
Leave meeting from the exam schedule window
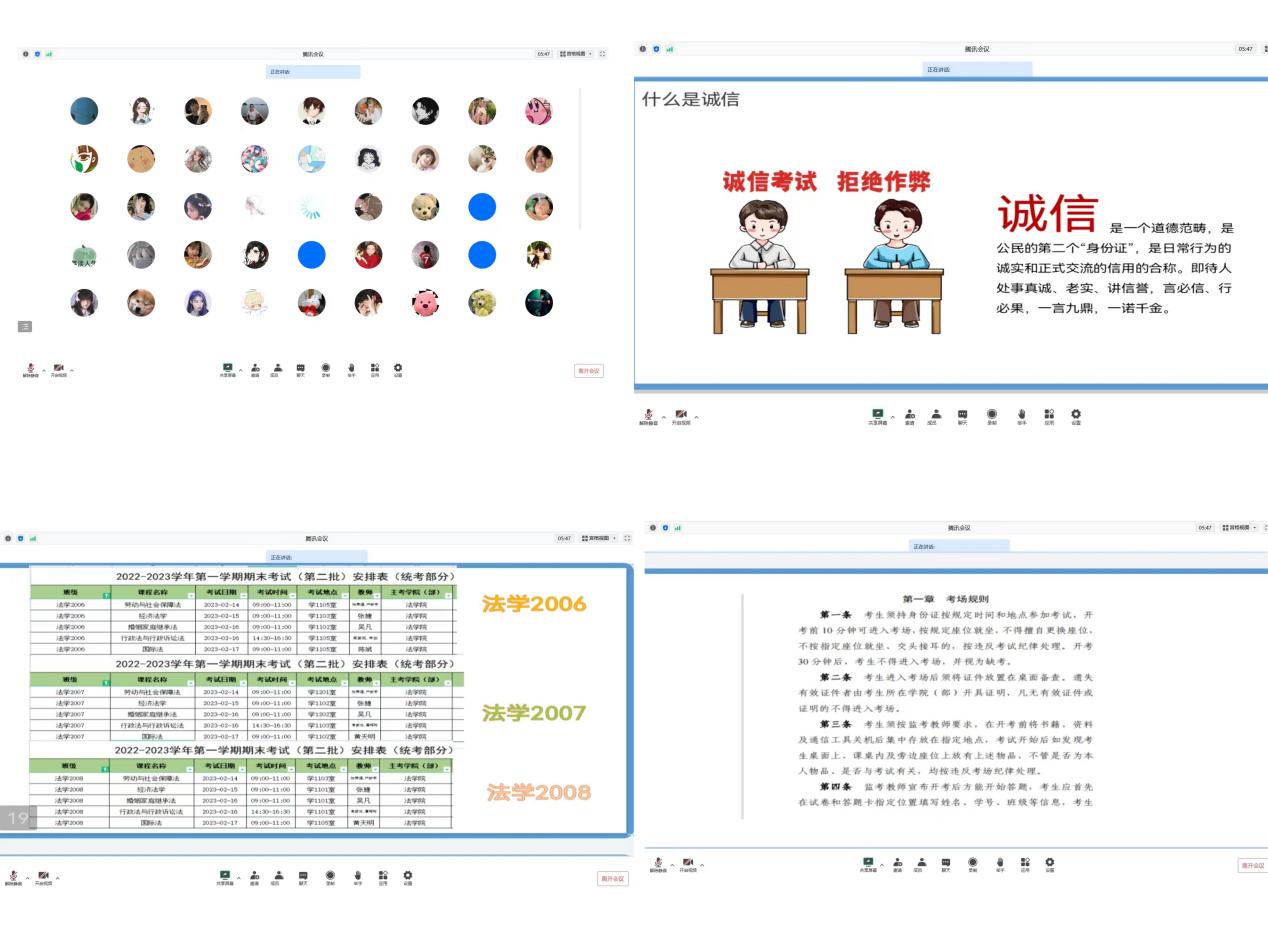tap(612, 879)
